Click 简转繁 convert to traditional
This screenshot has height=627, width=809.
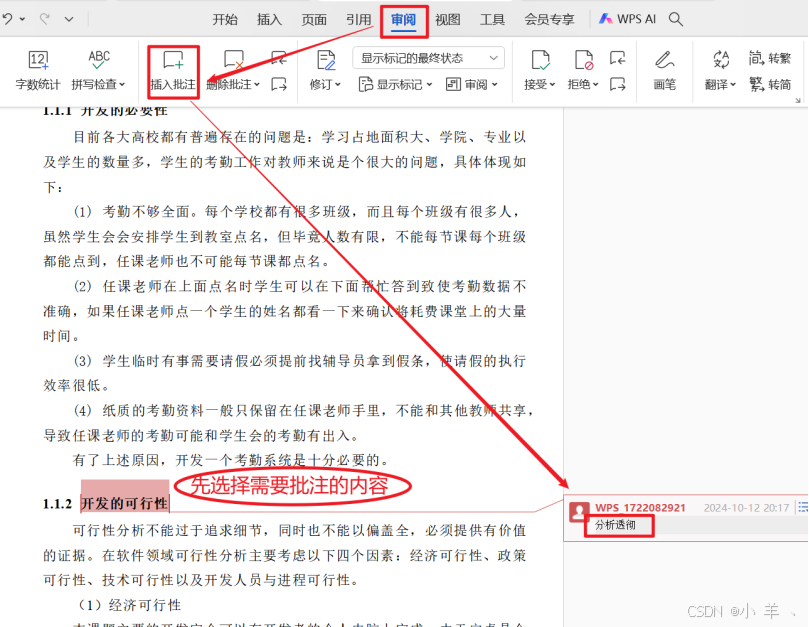tap(770, 58)
